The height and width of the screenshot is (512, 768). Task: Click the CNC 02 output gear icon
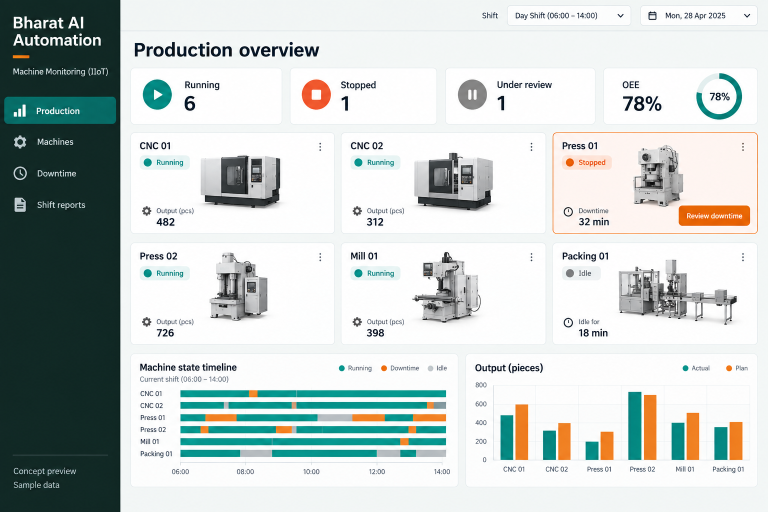pos(357,211)
